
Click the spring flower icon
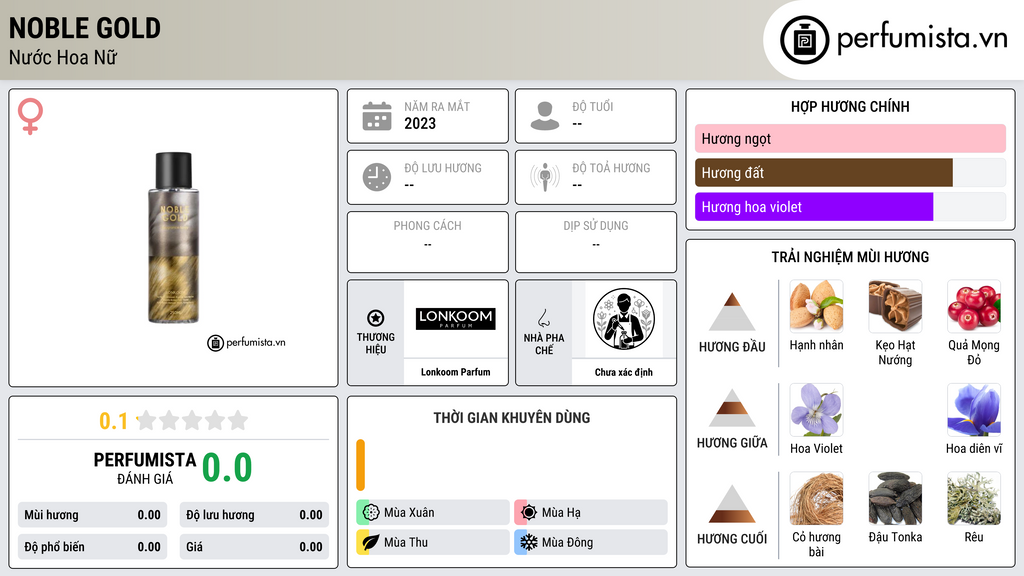(371, 513)
